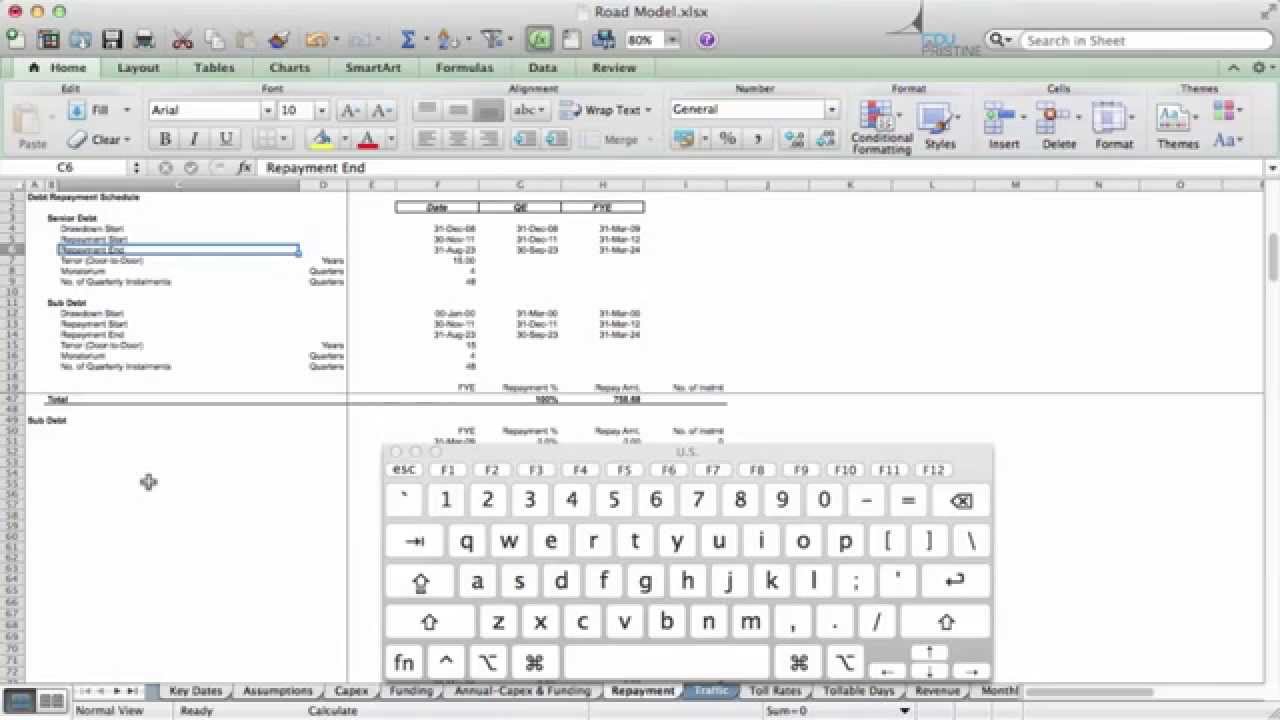The height and width of the screenshot is (720, 1280).
Task: Click the esc key on keyboard viewer
Action: (x=404, y=470)
